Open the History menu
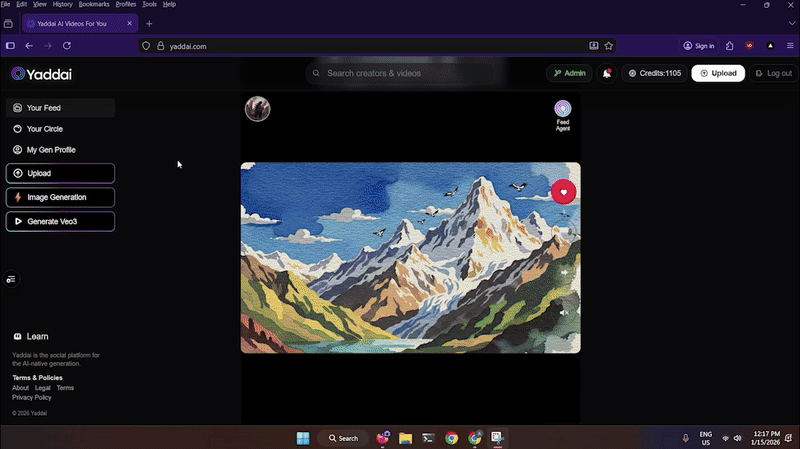The image size is (800, 449). (x=62, y=4)
